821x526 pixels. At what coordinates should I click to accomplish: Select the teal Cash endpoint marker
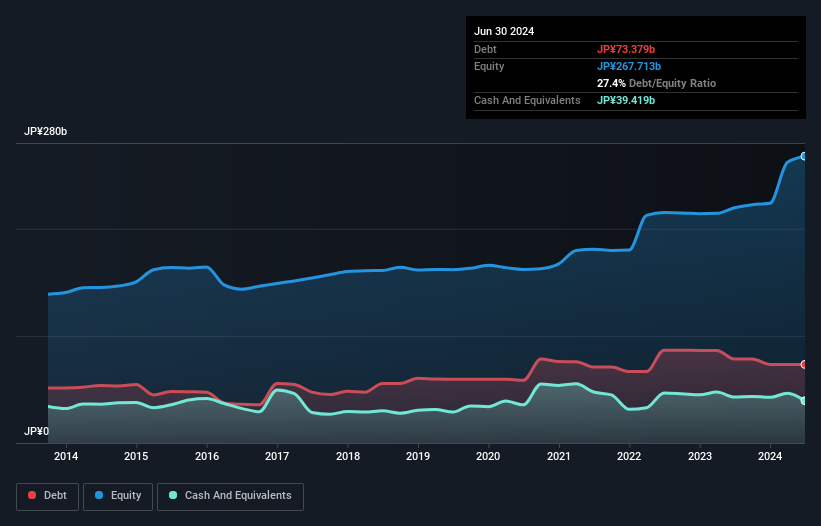(x=804, y=400)
